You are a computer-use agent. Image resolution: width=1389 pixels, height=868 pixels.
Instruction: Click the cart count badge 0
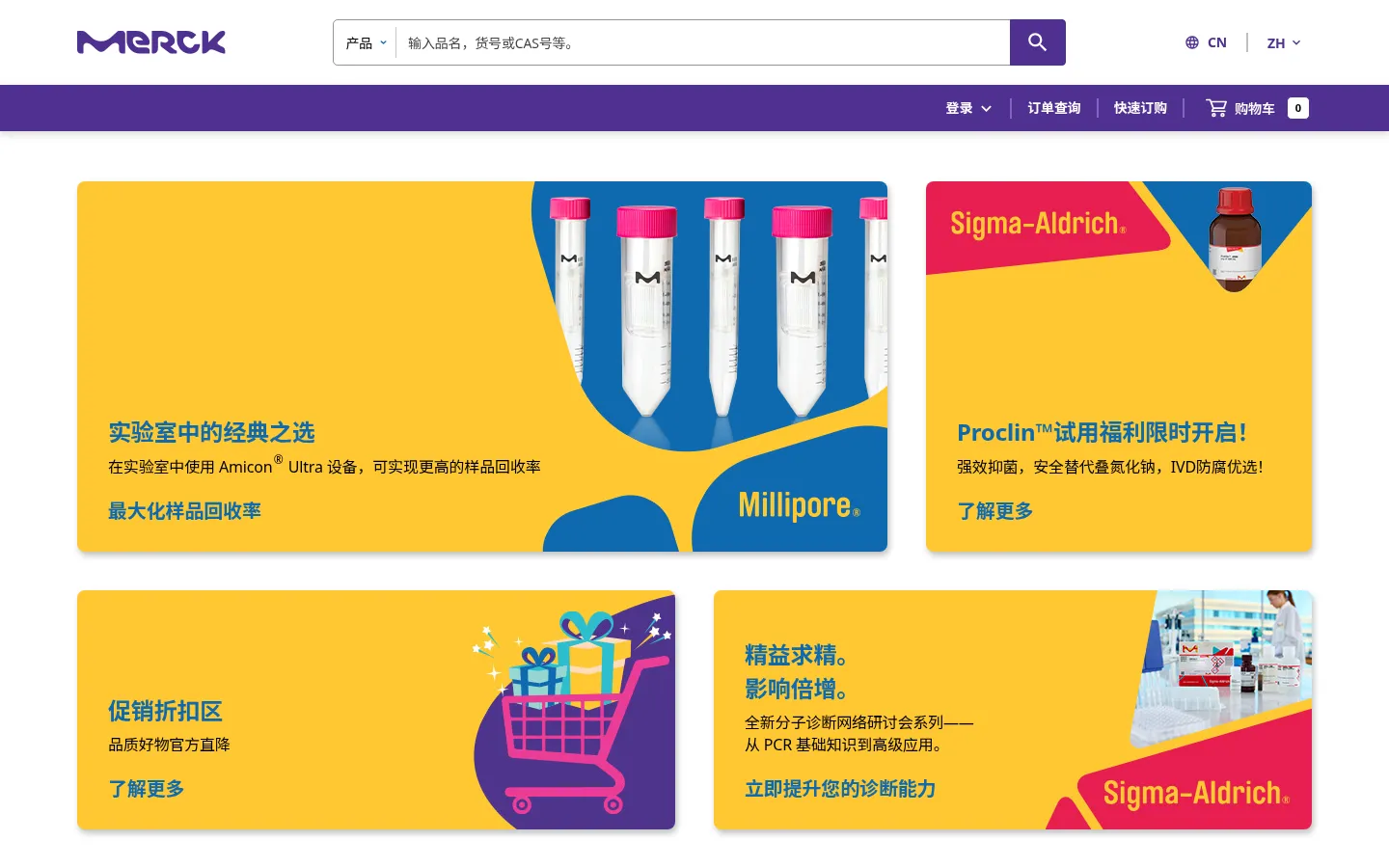1298,108
